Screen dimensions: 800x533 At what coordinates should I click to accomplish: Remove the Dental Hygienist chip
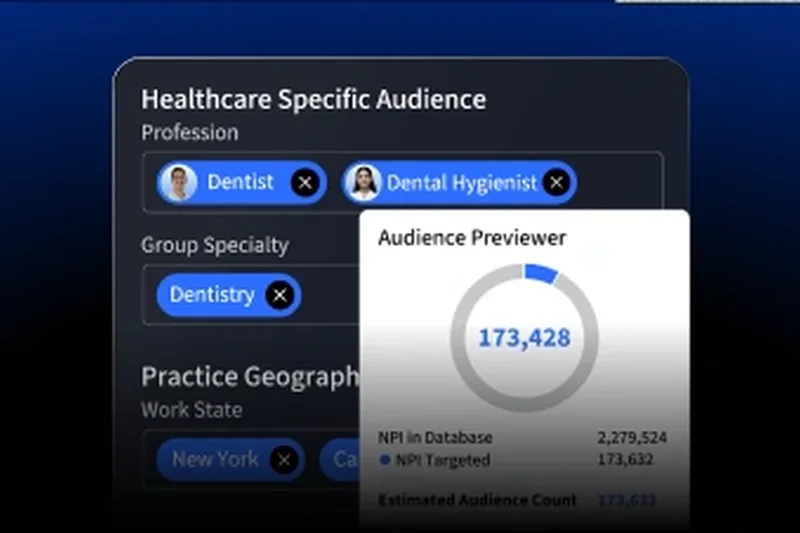(x=557, y=183)
